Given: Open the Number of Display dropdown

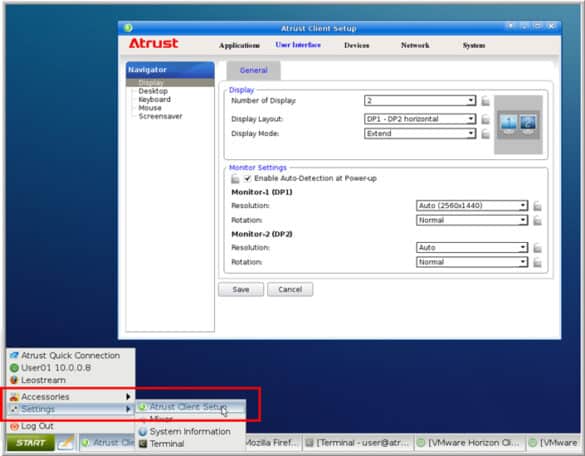Looking at the screenshot, I should [420, 101].
